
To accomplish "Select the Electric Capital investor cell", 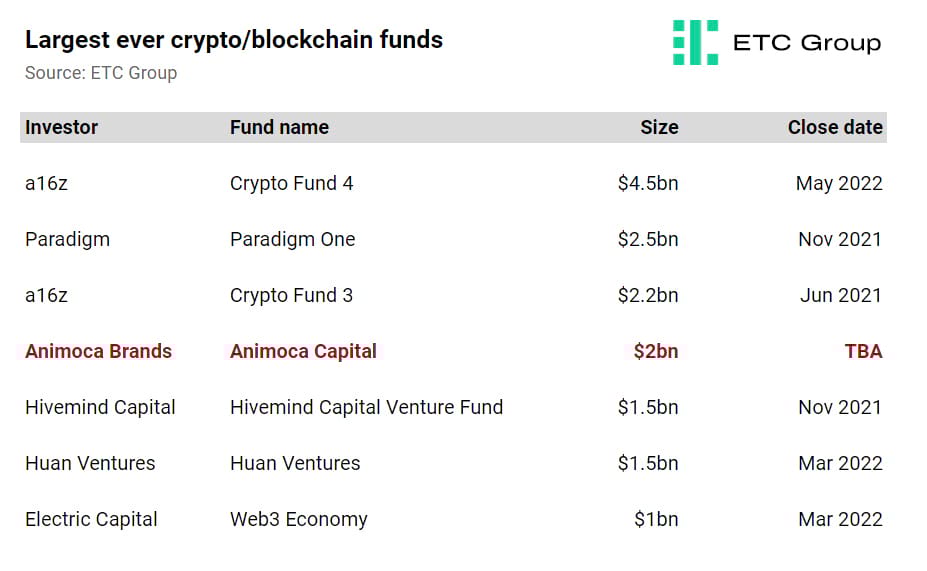I will [91, 519].
